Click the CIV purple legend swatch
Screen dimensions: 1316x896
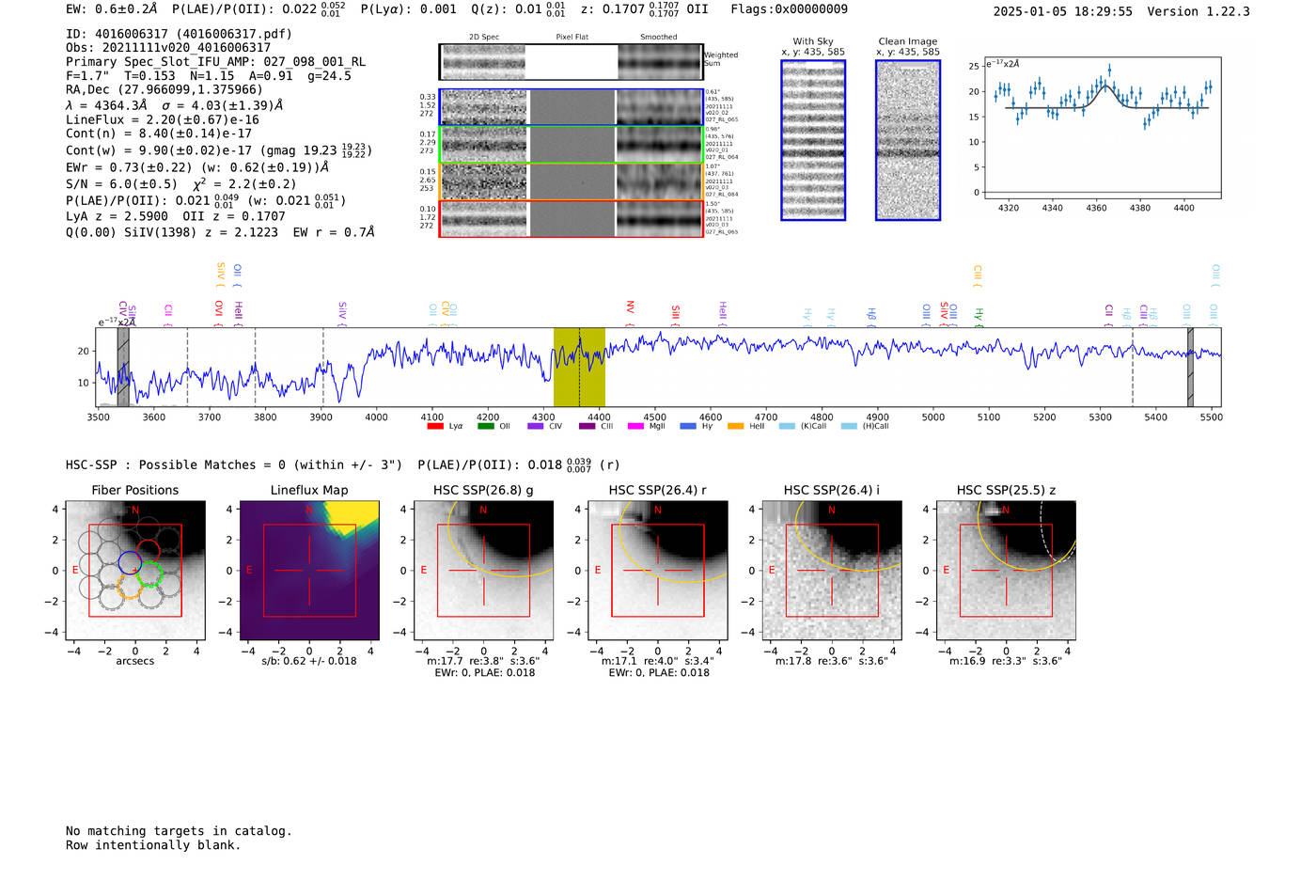tap(536, 426)
